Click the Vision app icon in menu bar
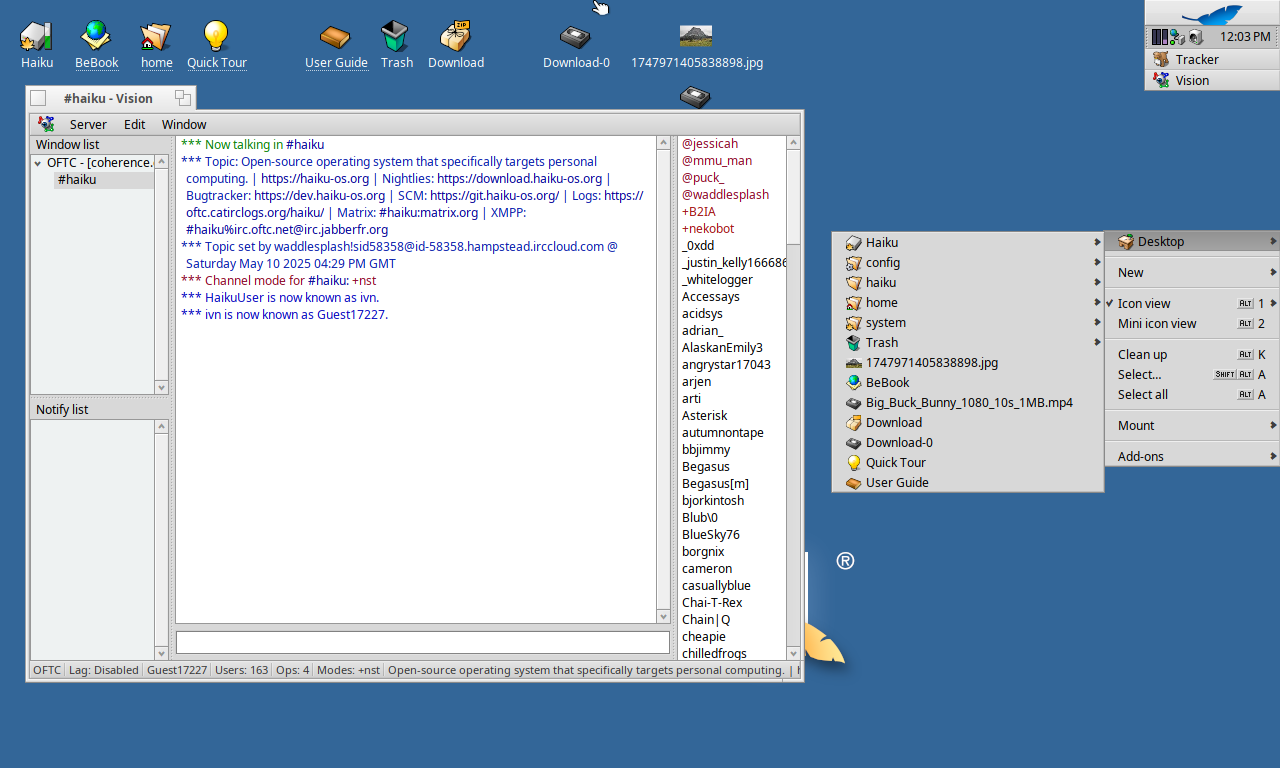The image size is (1280, 768). pos(46,124)
